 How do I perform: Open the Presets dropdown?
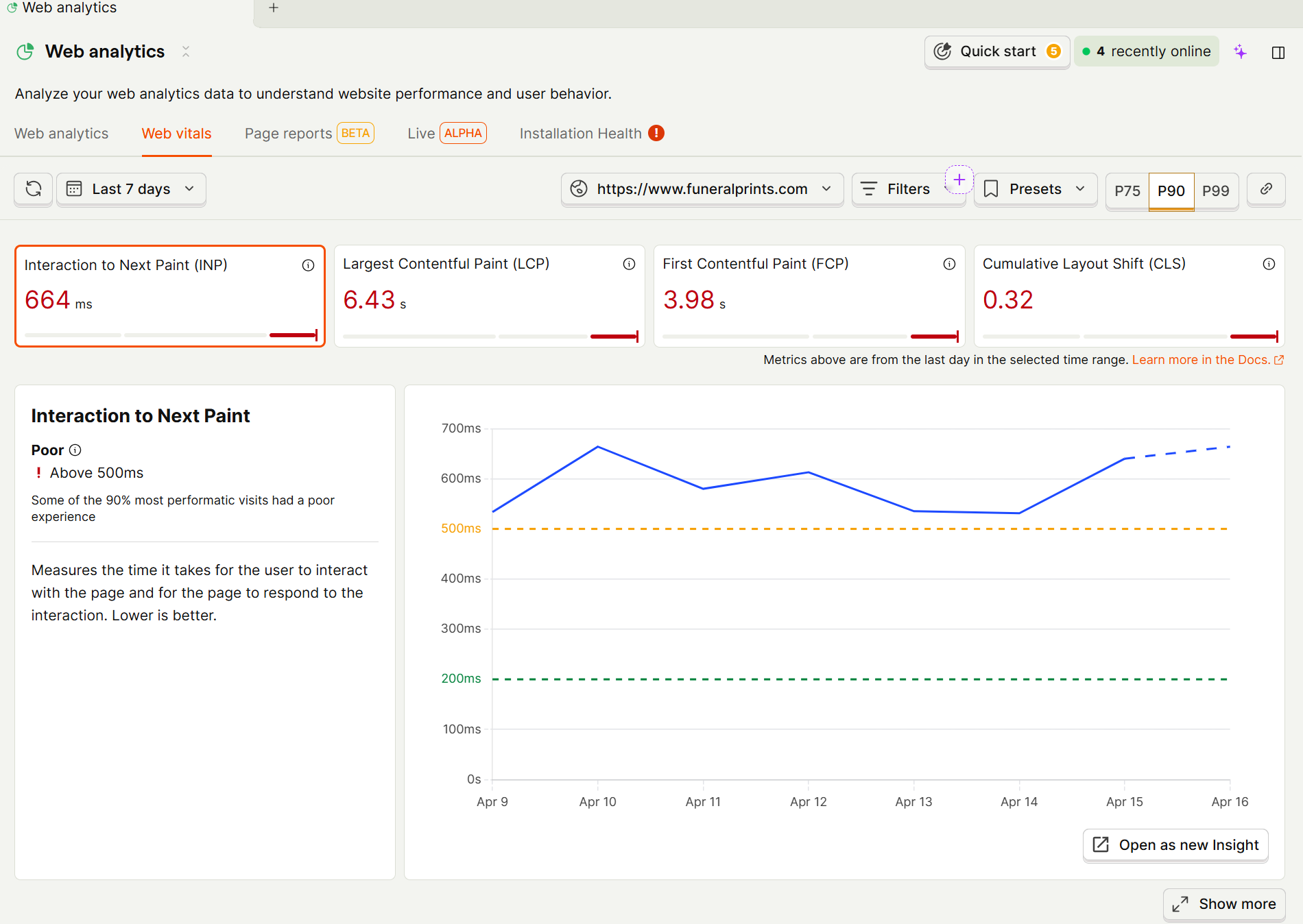[x=1035, y=189]
